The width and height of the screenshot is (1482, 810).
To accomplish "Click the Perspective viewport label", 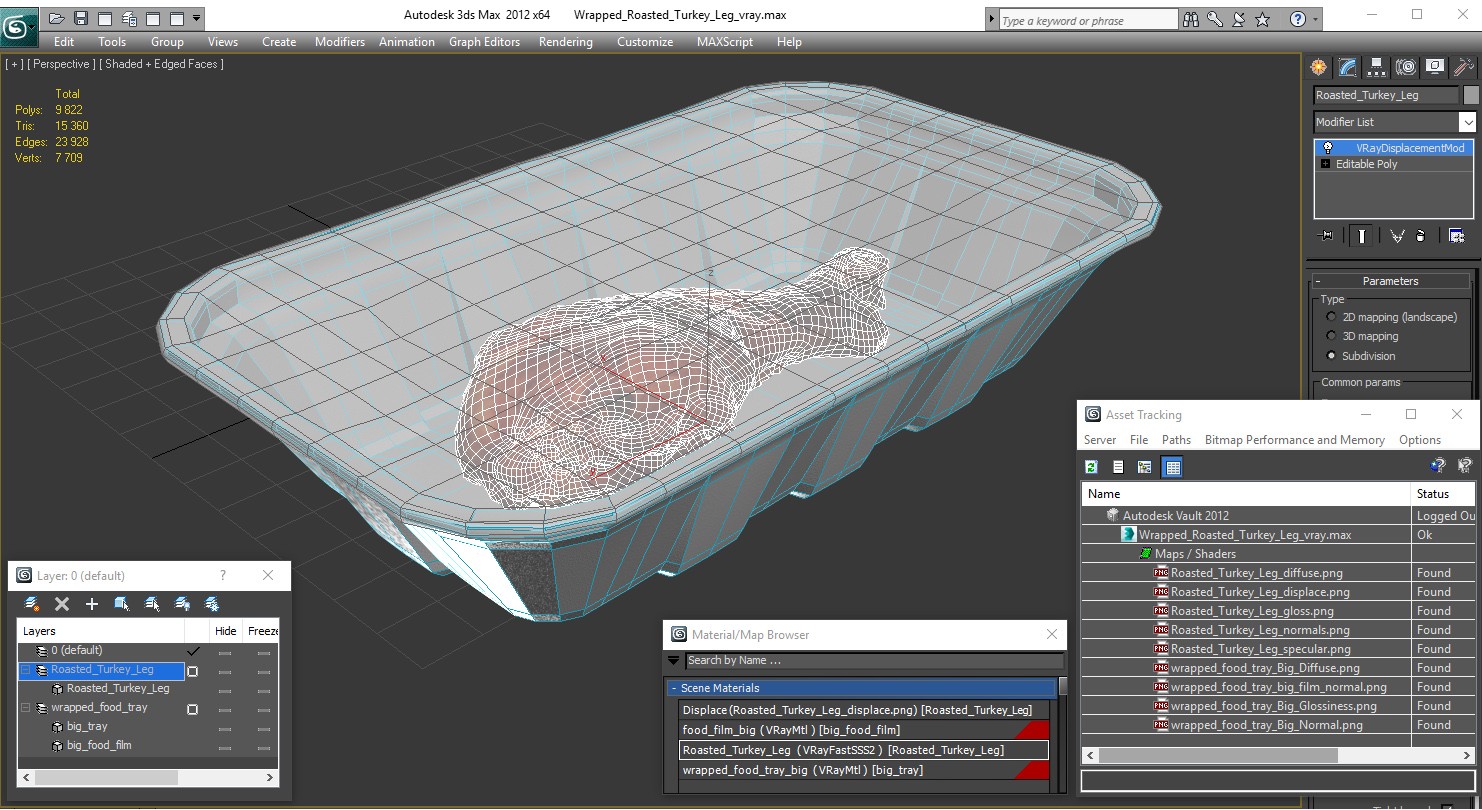I will pos(62,64).
